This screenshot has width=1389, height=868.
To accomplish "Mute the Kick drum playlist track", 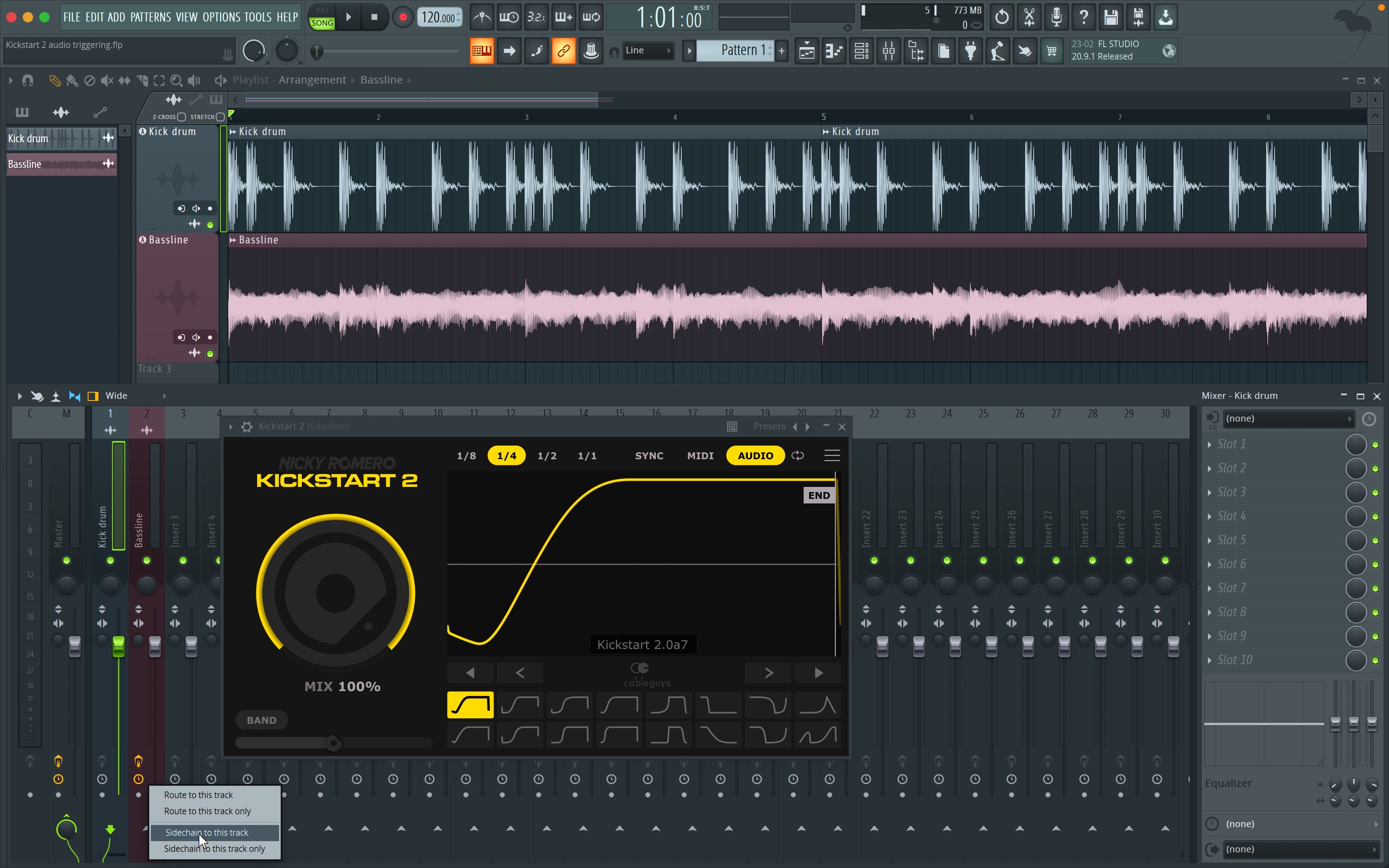I will coord(210,225).
